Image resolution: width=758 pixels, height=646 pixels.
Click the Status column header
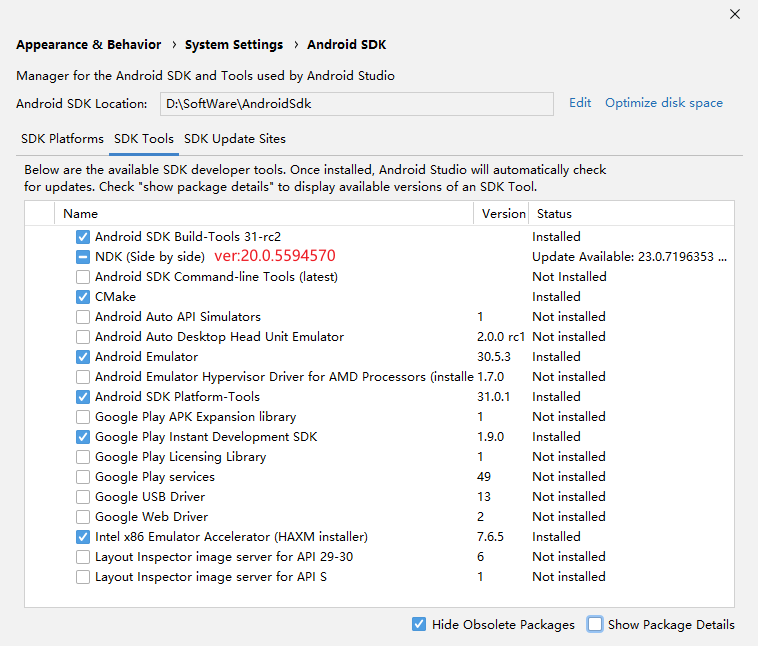(554, 214)
